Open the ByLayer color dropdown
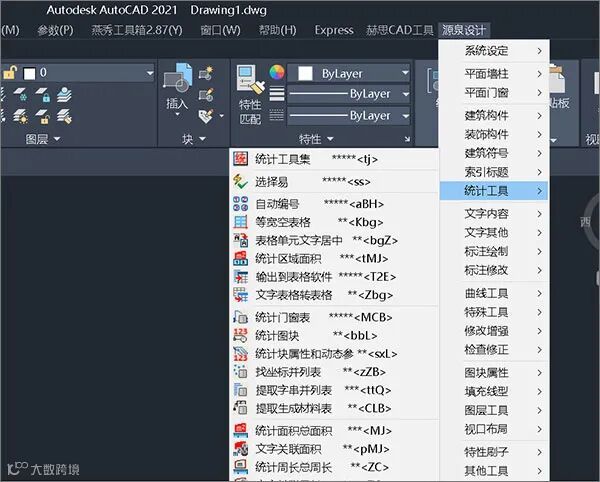 tap(405, 73)
